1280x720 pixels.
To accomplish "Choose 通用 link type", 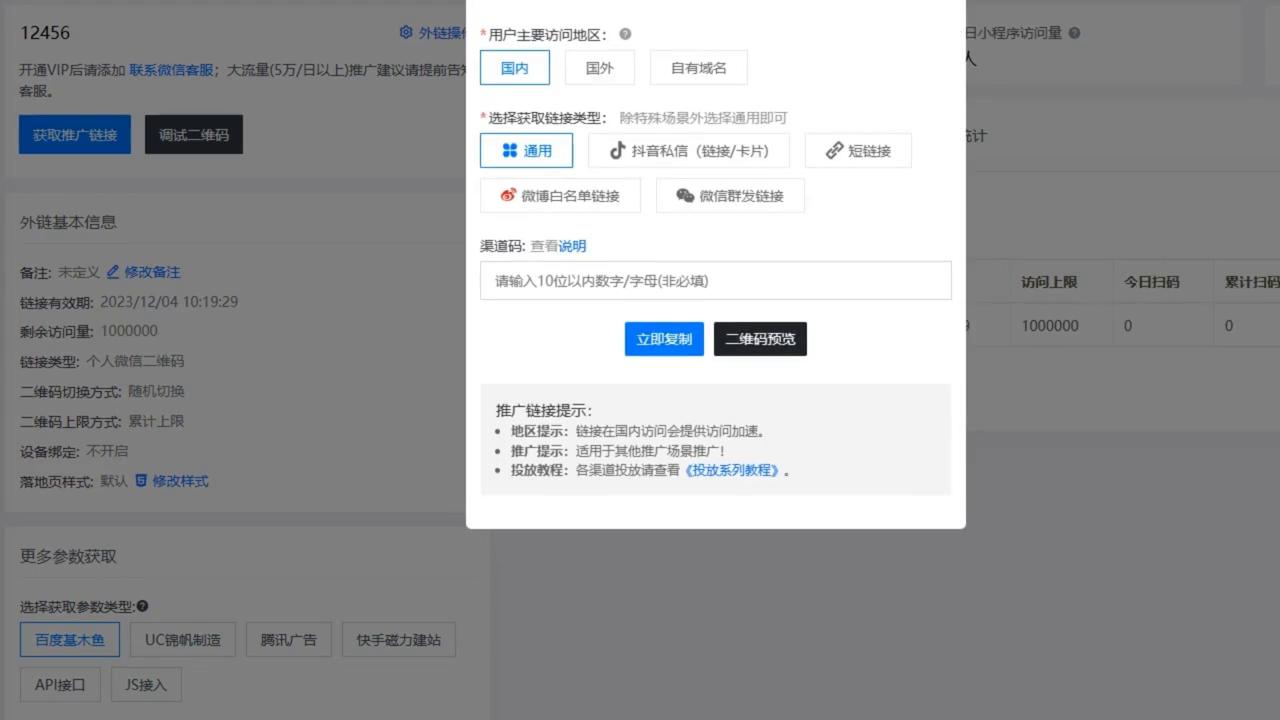I will pos(526,151).
